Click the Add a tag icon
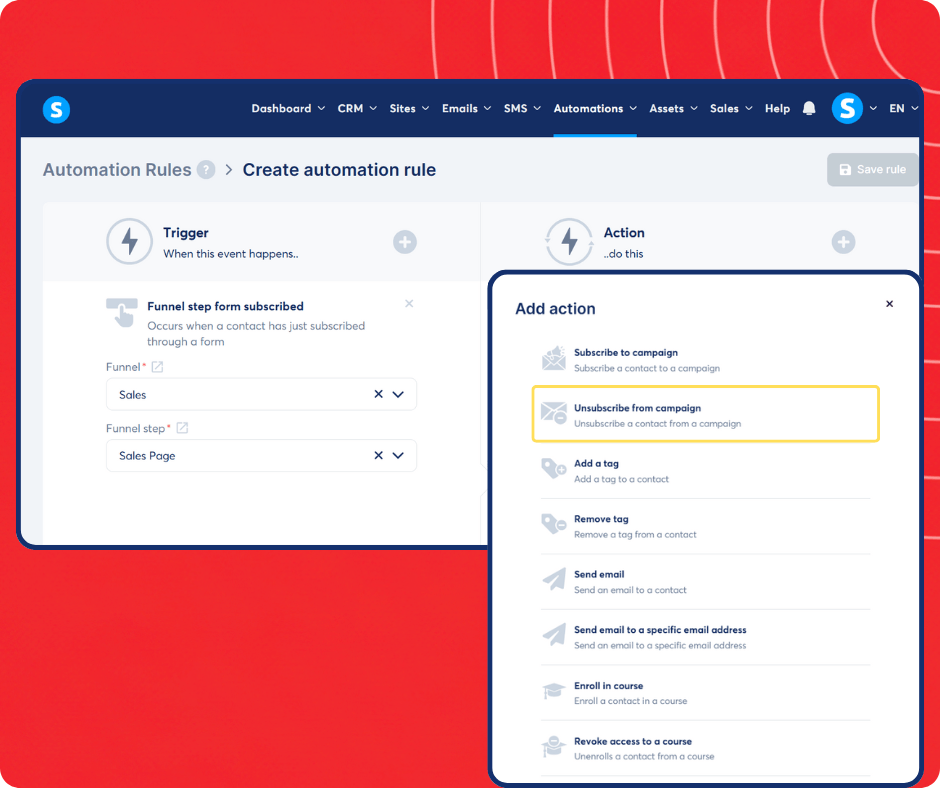This screenshot has width=940, height=788. coord(553,469)
